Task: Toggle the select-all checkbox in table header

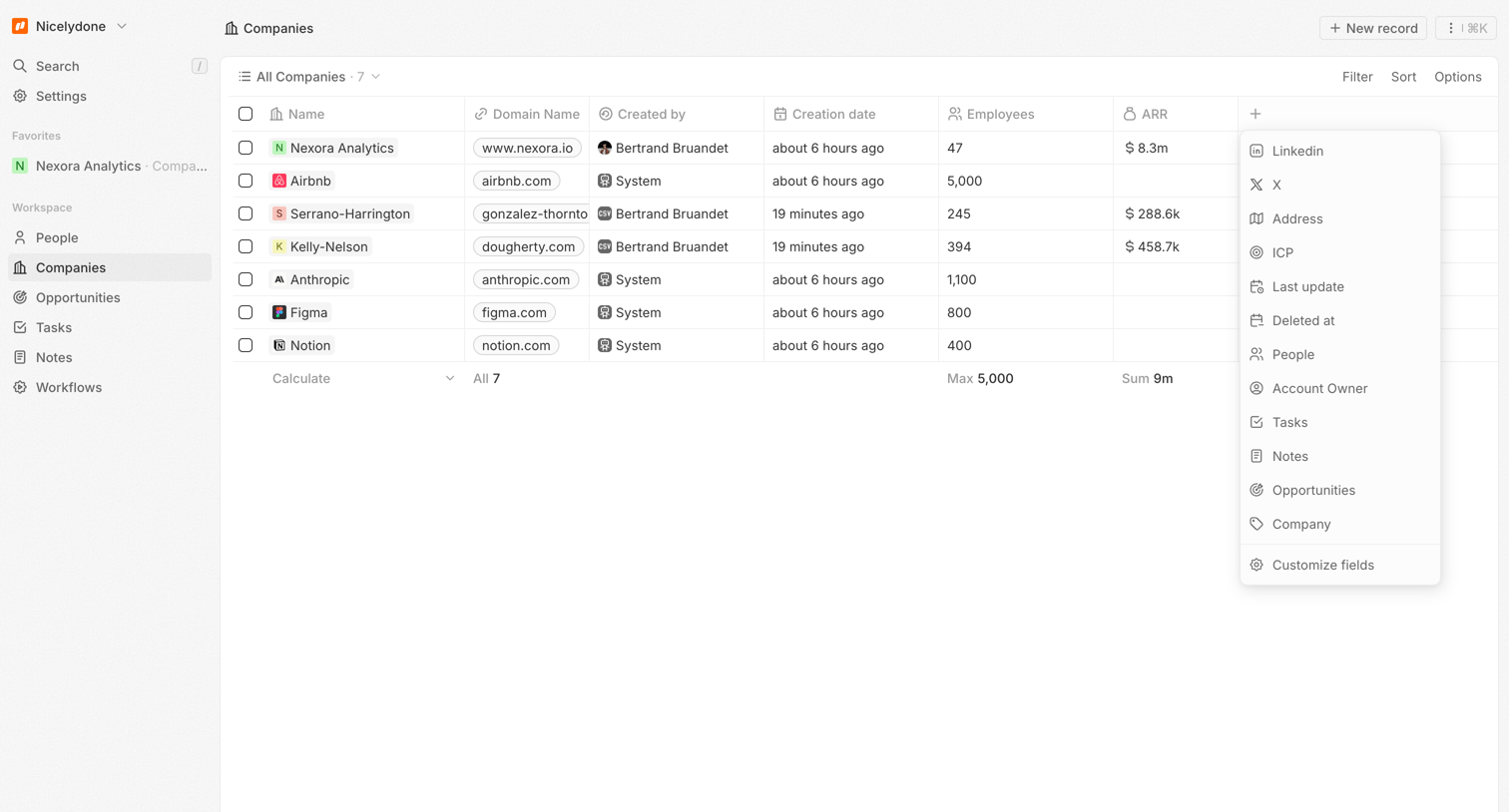Action: [246, 114]
